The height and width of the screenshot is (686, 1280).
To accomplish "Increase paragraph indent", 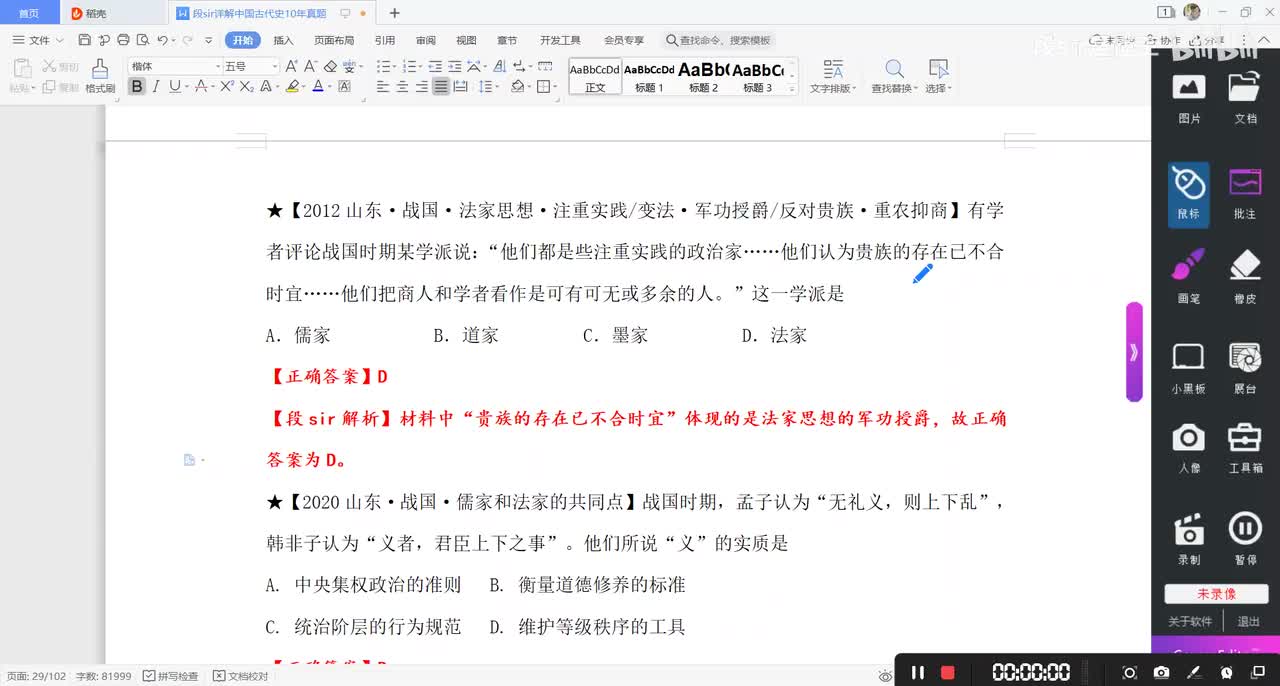I will point(454,66).
